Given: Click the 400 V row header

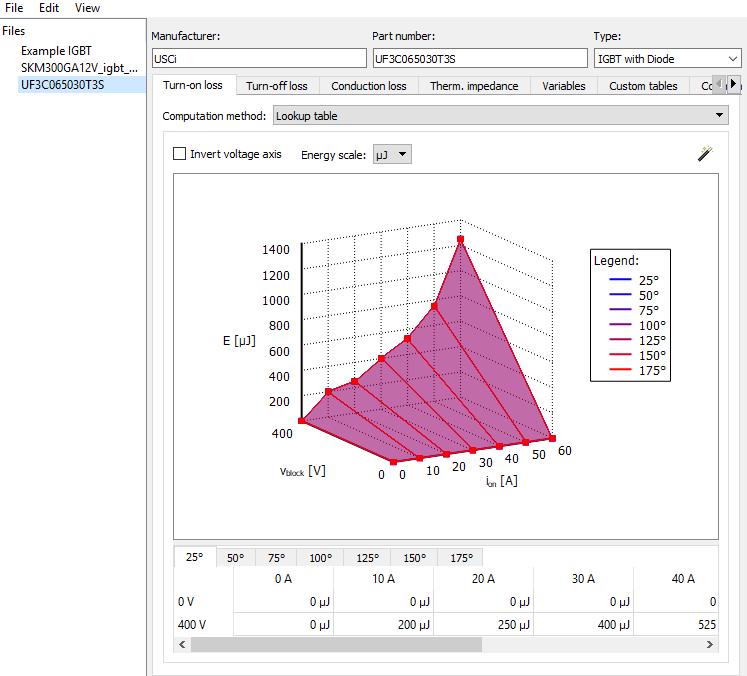Looking at the screenshot, I should click(x=203, y=625).
